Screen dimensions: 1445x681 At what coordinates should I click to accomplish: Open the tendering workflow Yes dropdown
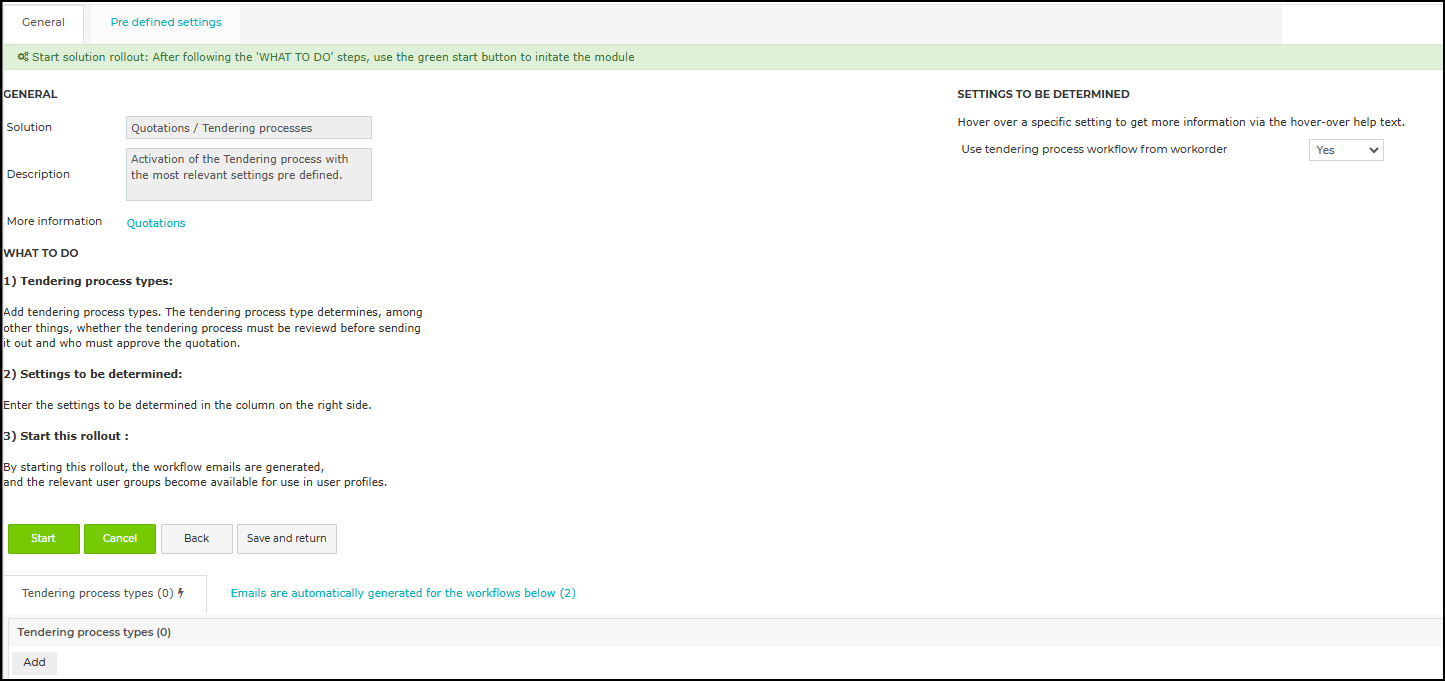pyautogui.click(x=1346, y=150)
